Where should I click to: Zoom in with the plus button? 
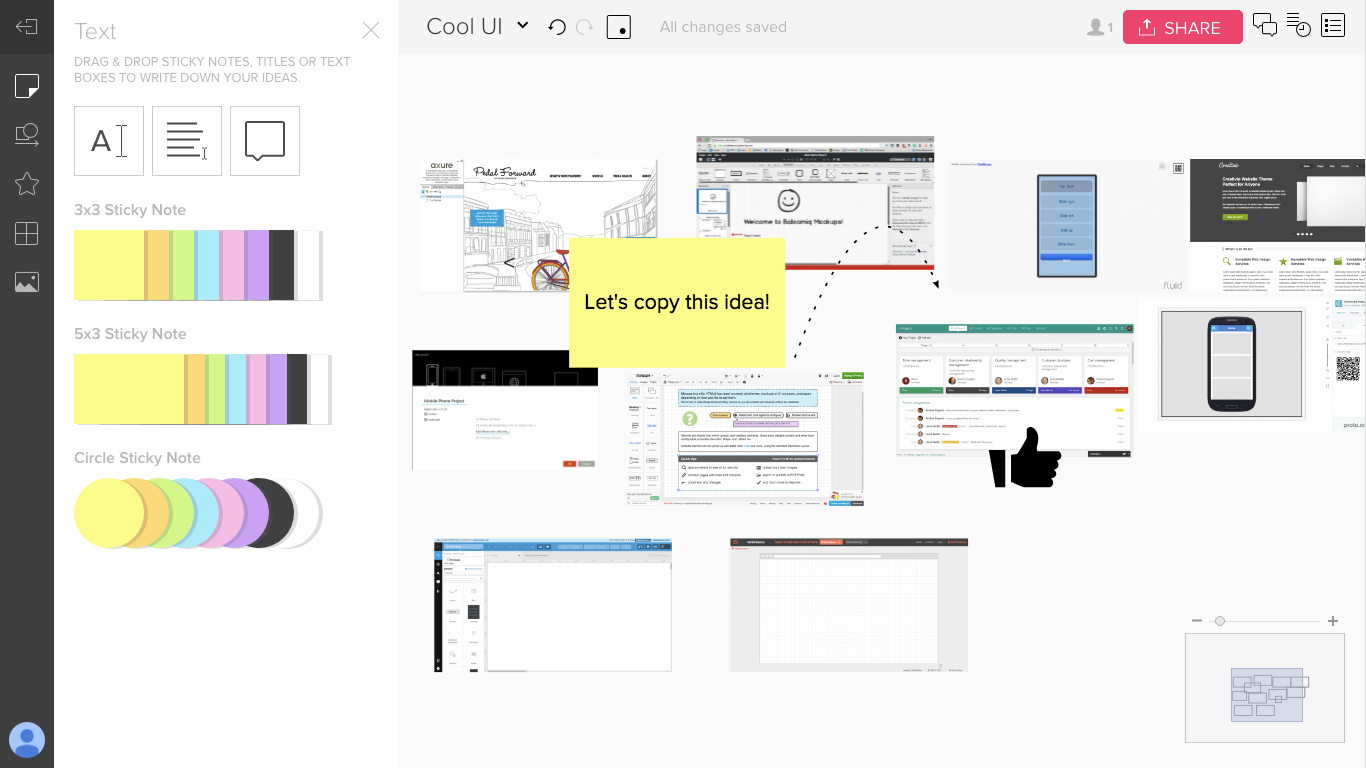[x=1333, y=621]
